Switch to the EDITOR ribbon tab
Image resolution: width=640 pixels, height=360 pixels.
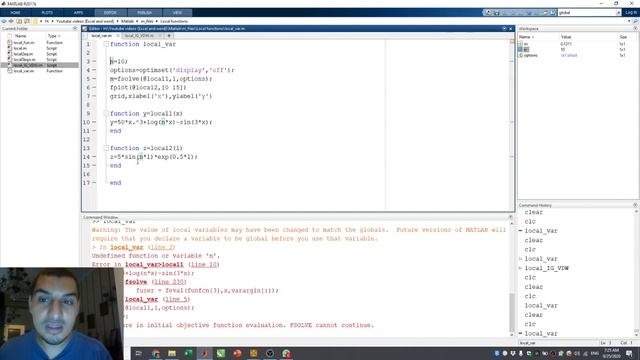coord(110,13)
